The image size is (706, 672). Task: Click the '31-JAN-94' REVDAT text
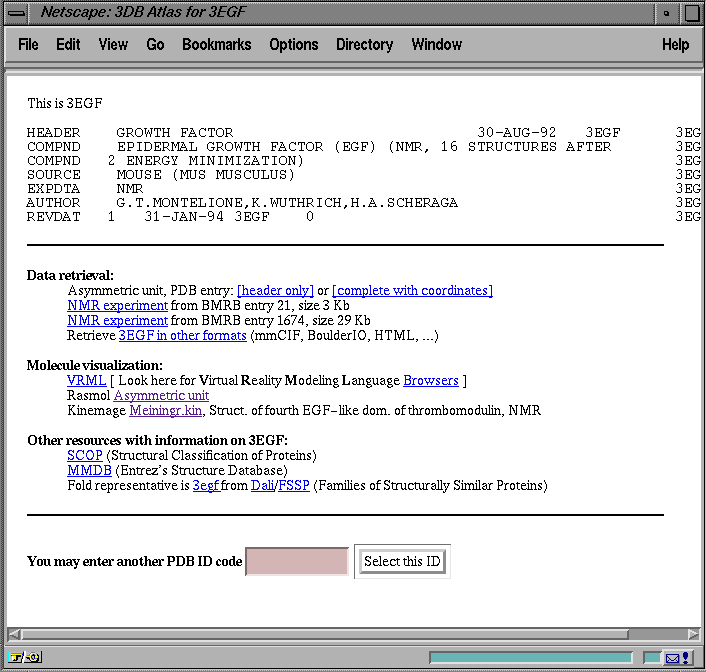(x=184, y=217)
